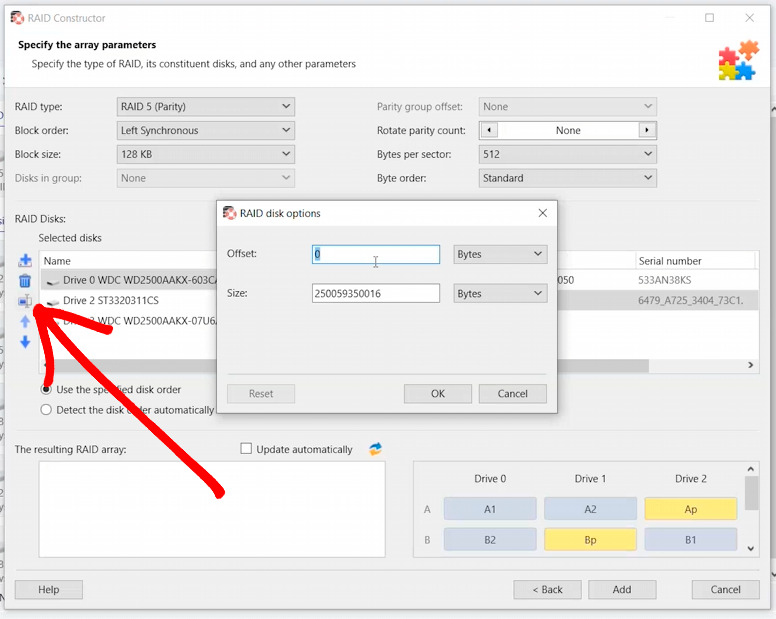Click the Offset input field
The width and height of the screenshot is (776, 619).
pyautogui.click(x=376, y=254)
